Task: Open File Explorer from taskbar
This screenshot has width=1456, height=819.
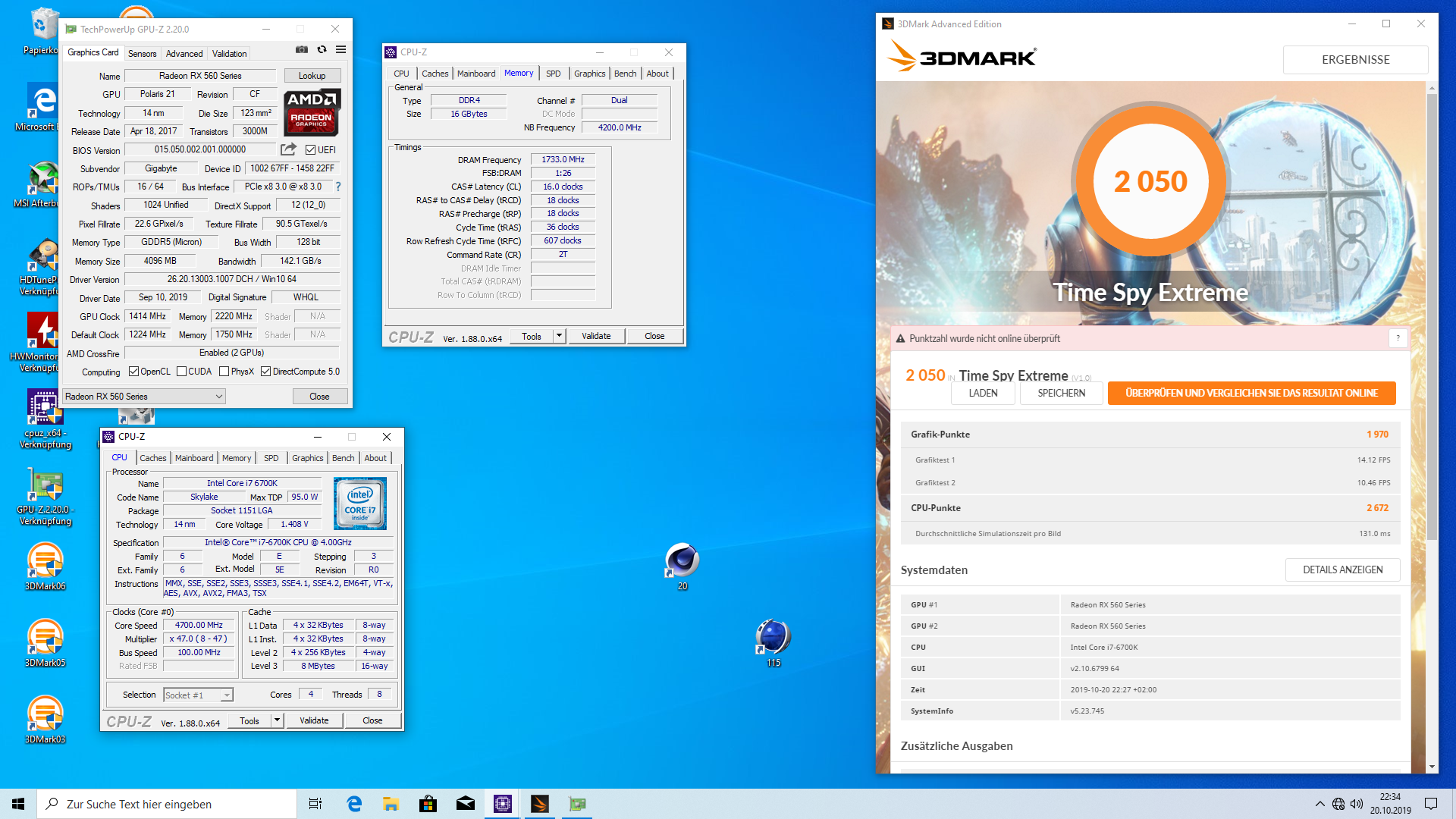Action: (391, 804)
